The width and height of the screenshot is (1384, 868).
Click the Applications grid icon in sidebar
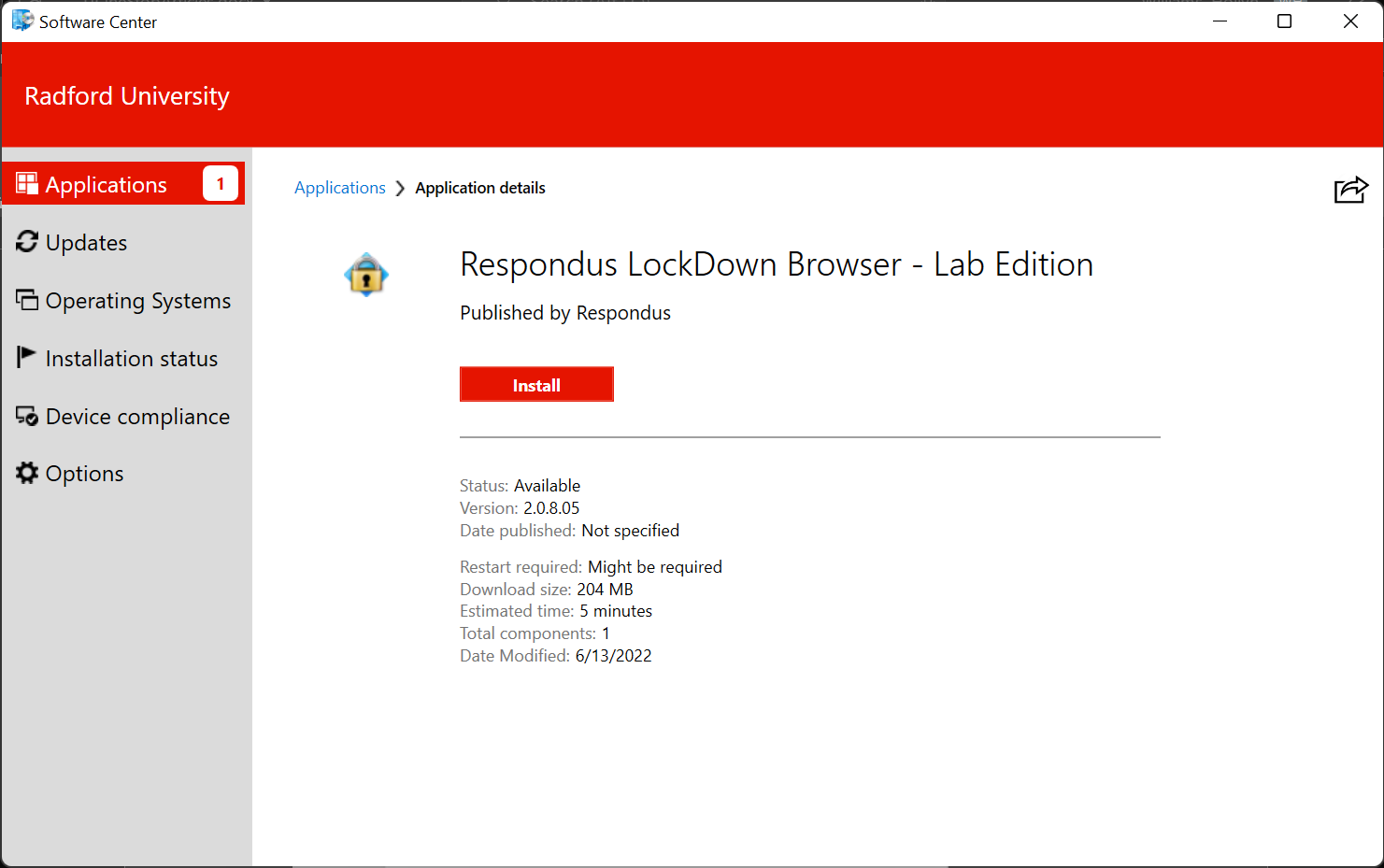(x=27, y=183)
